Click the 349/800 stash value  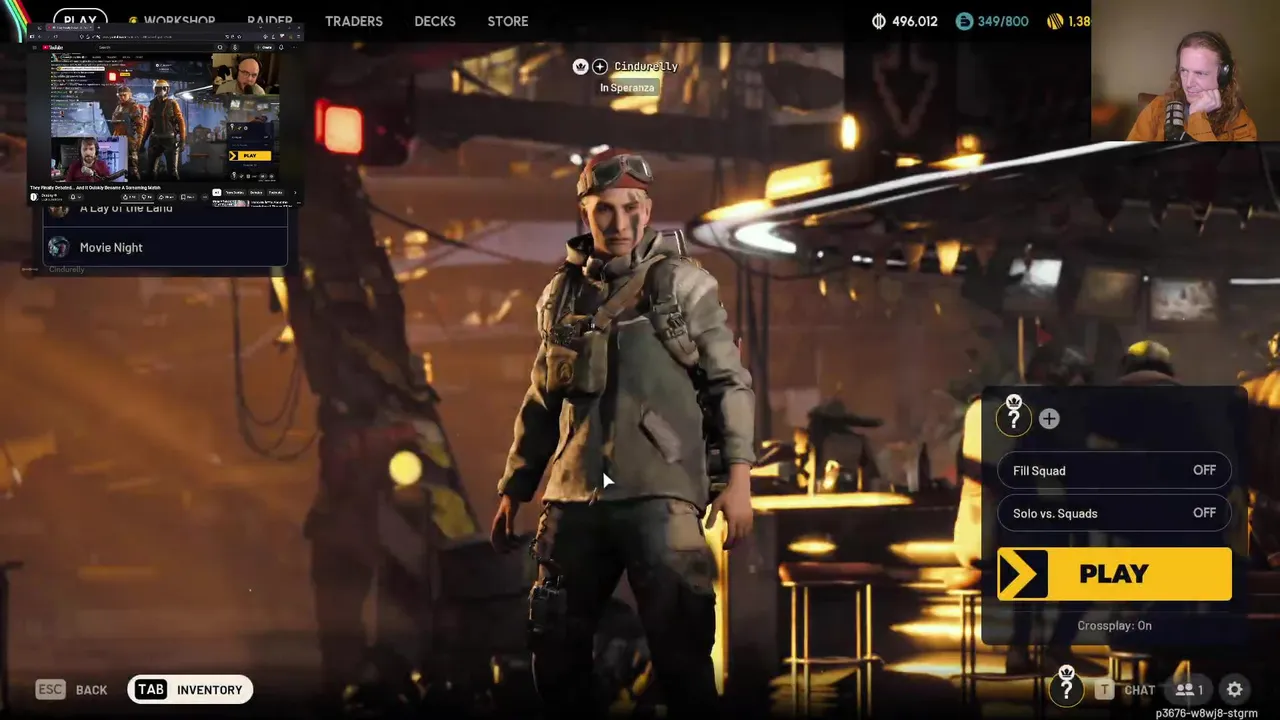[x=1003, y=21]
